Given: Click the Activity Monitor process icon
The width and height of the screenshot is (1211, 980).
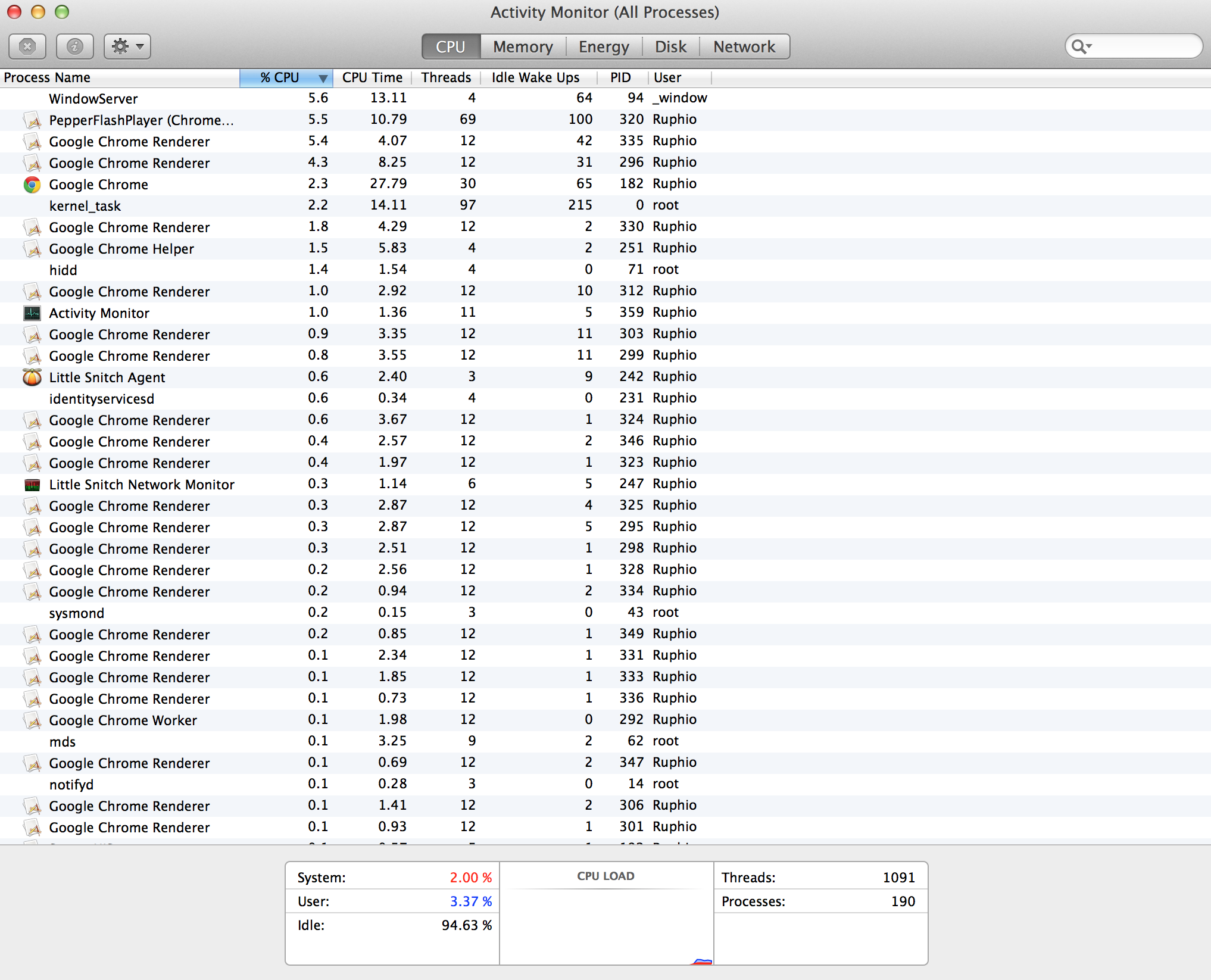Looking at the screenshot, I should tap(32, 313).
